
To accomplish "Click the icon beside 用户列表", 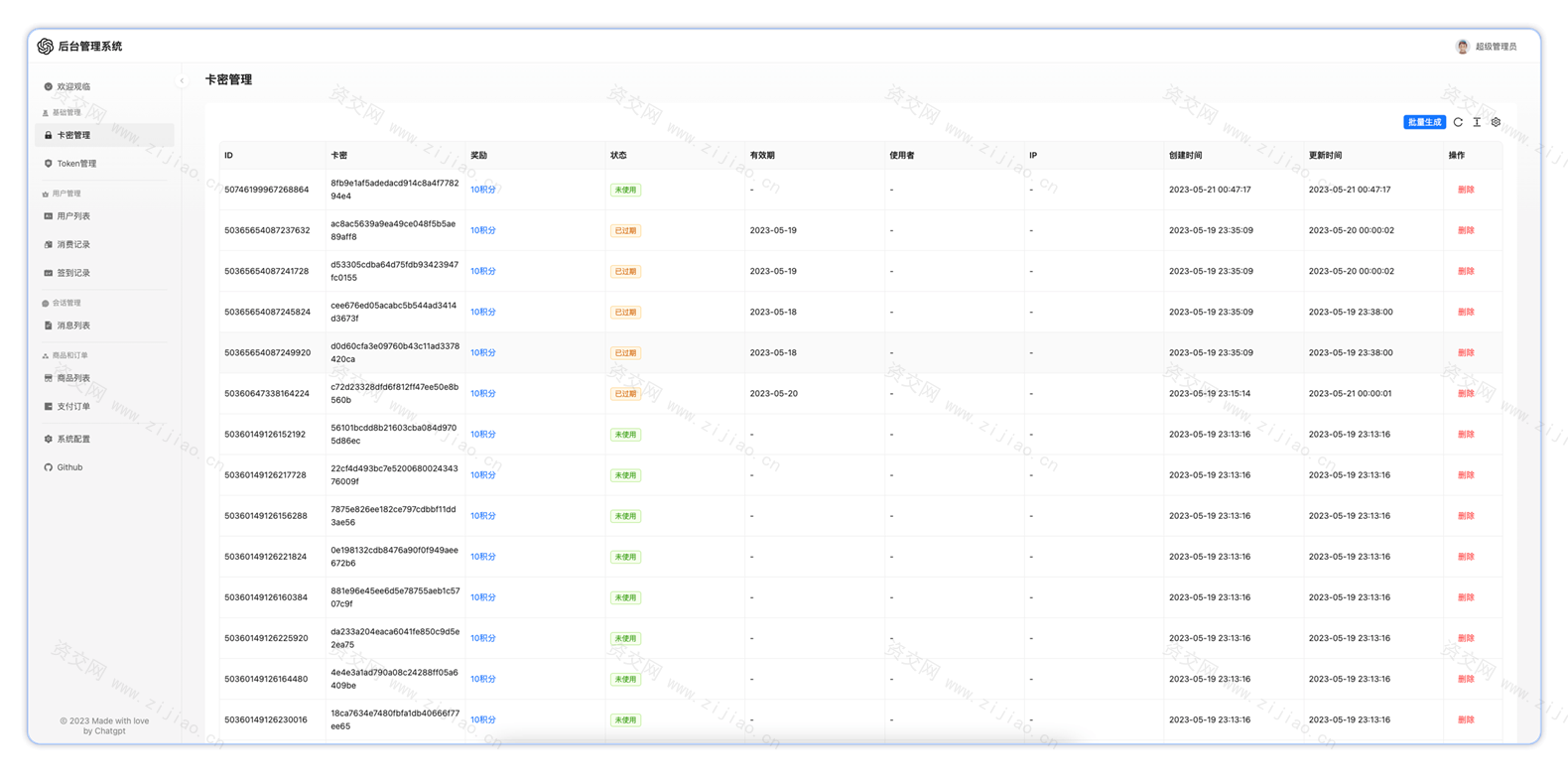I will click(x=48, y=216).
